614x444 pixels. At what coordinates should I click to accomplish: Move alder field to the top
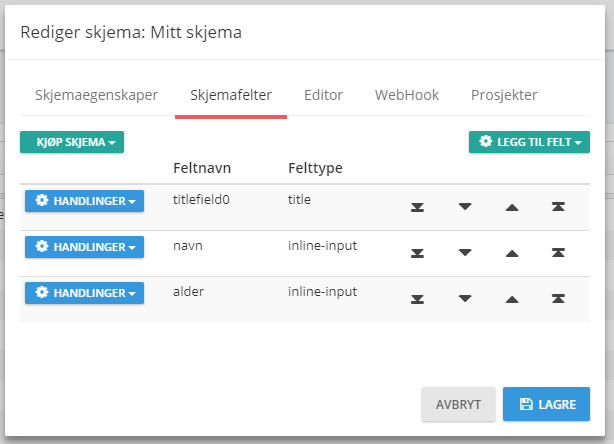click(558, 299)
